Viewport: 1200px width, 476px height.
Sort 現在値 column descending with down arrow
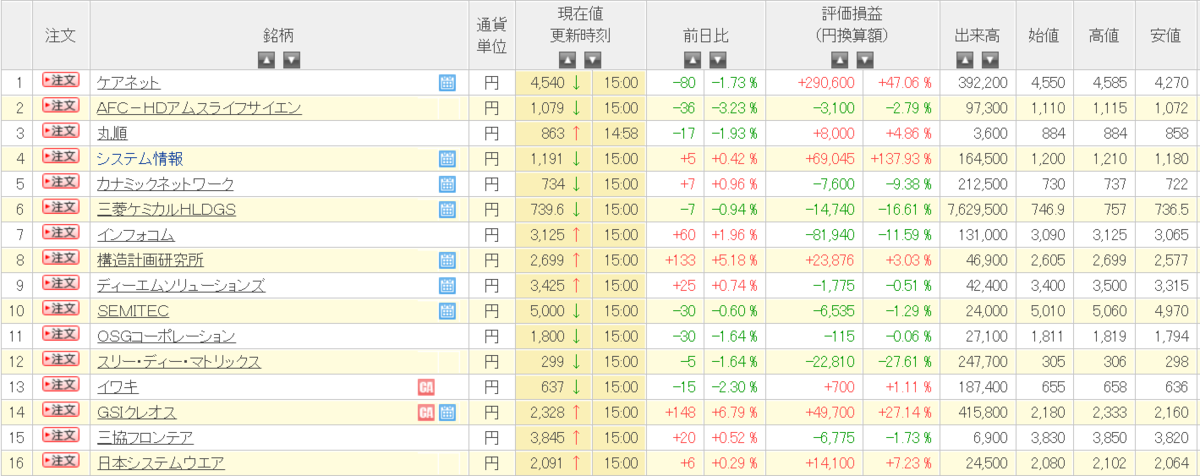[x=593, y=60]
